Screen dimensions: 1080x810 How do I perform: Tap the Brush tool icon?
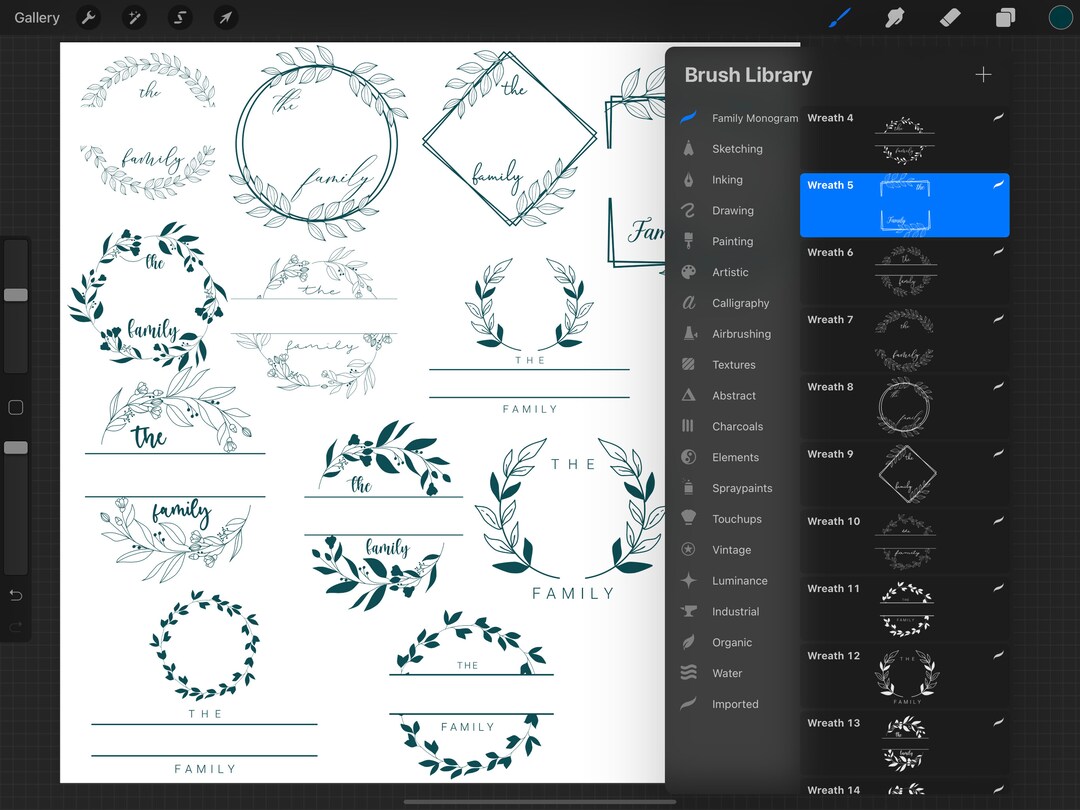[x=839, y=17]
